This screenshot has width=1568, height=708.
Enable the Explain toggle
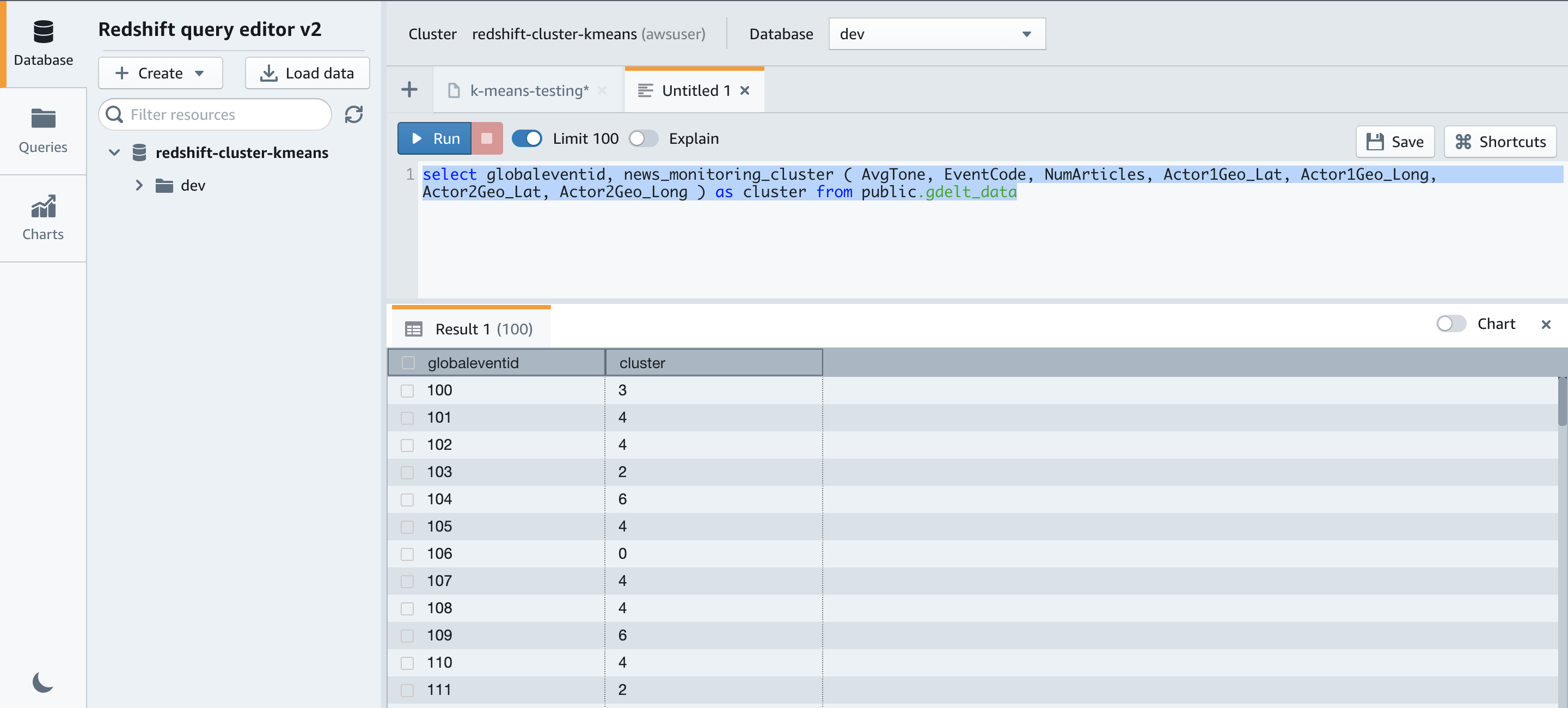[x=644, y=138]
